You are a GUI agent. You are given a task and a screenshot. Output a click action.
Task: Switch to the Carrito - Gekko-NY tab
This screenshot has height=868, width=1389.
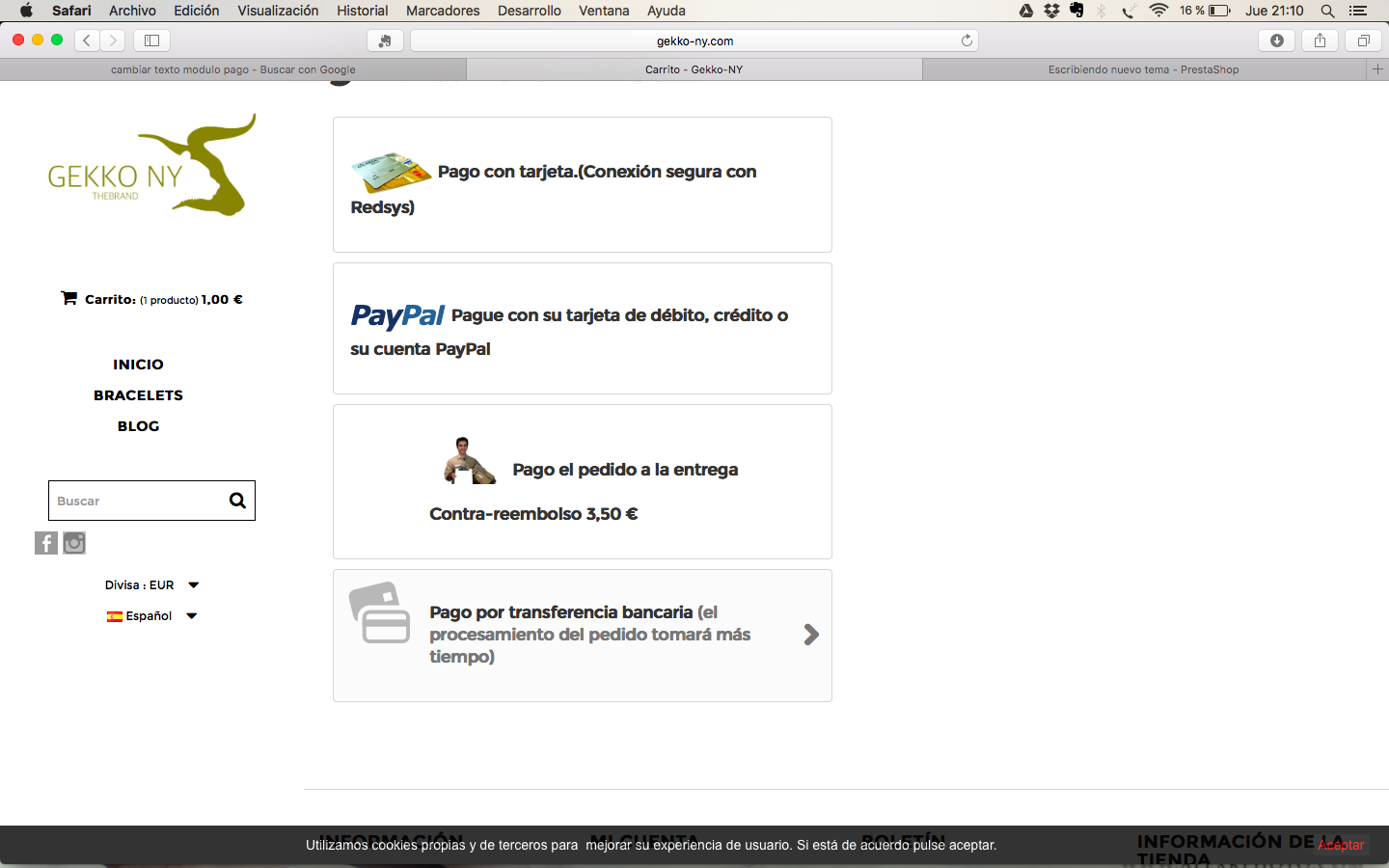coord(694,69)
